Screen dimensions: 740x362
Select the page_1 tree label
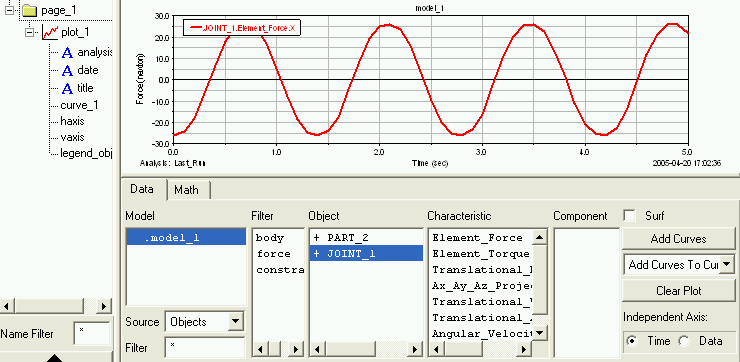tap(59, 10)
